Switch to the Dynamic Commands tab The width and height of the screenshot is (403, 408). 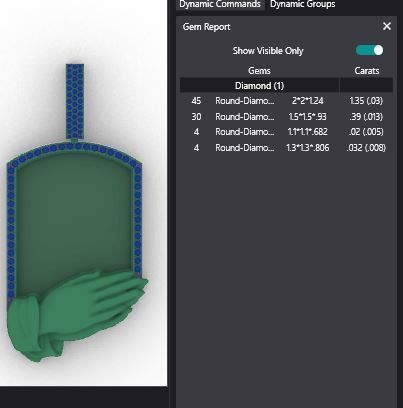point(220,4)
